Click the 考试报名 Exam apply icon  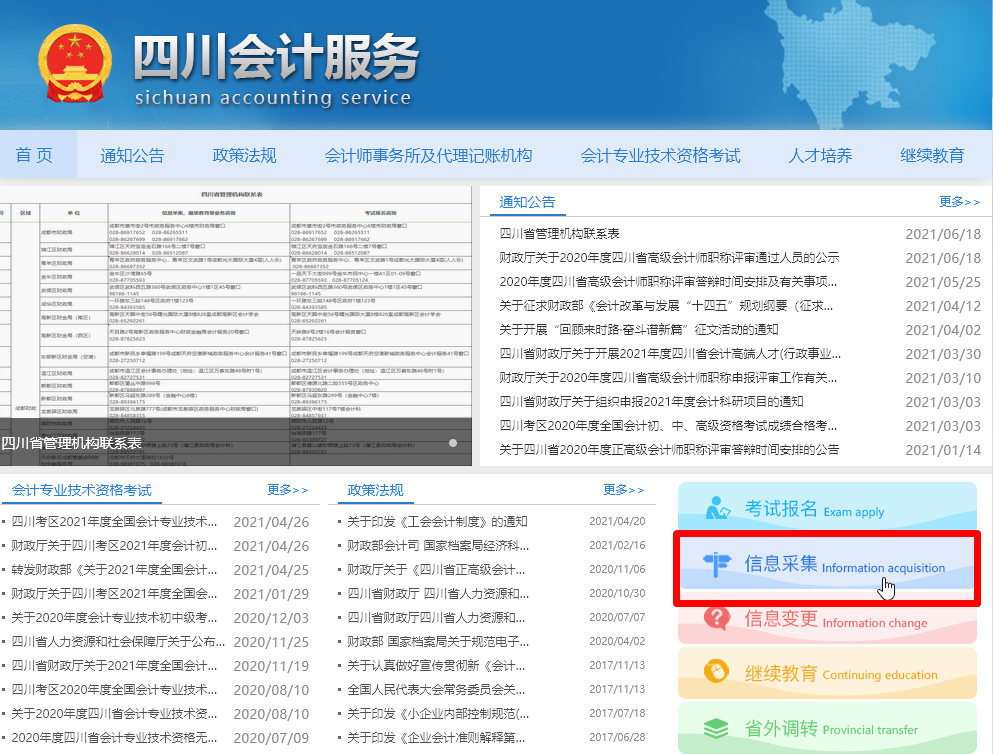(718, 510)
